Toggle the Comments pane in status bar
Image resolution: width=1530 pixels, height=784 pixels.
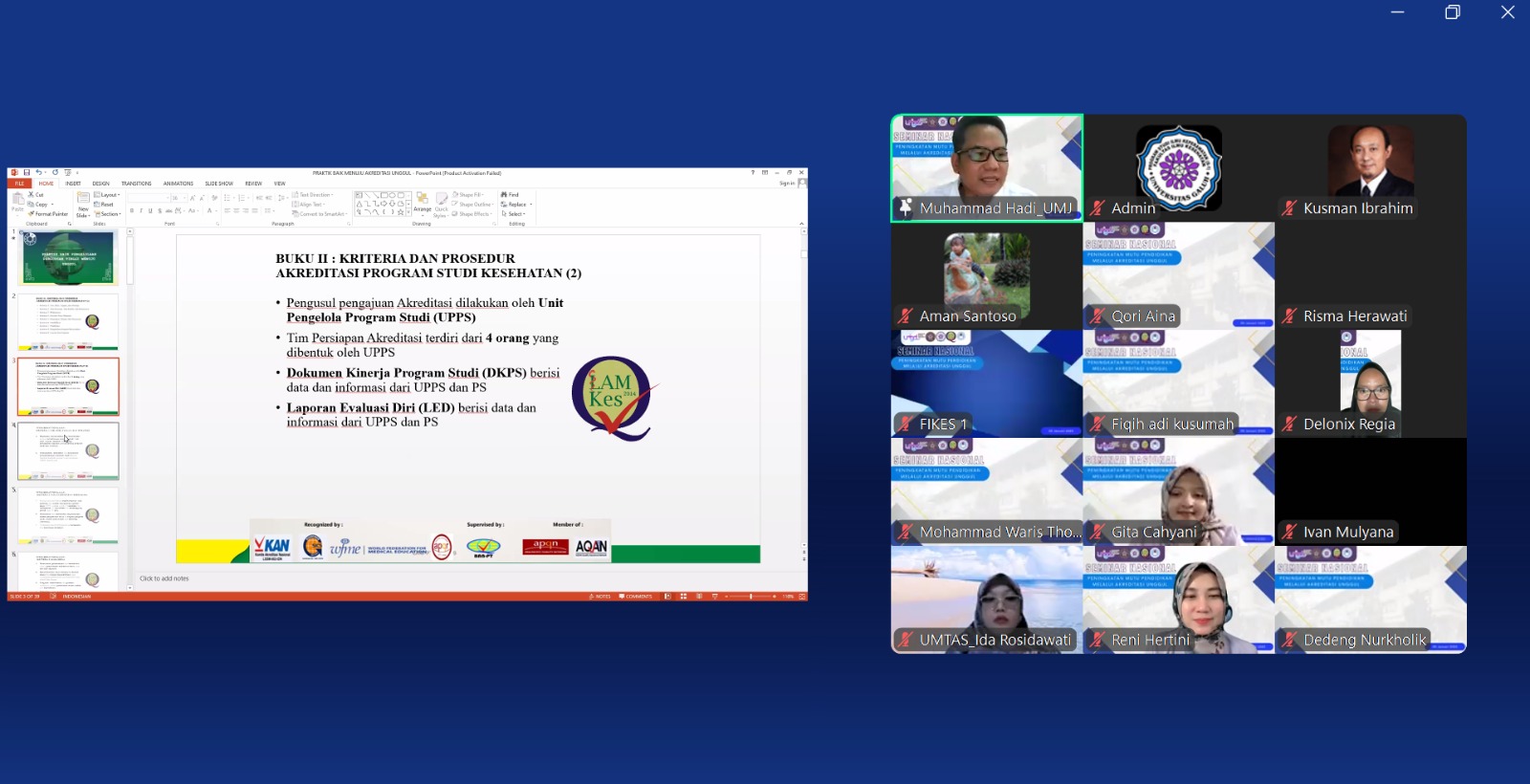tap(636, 597)
